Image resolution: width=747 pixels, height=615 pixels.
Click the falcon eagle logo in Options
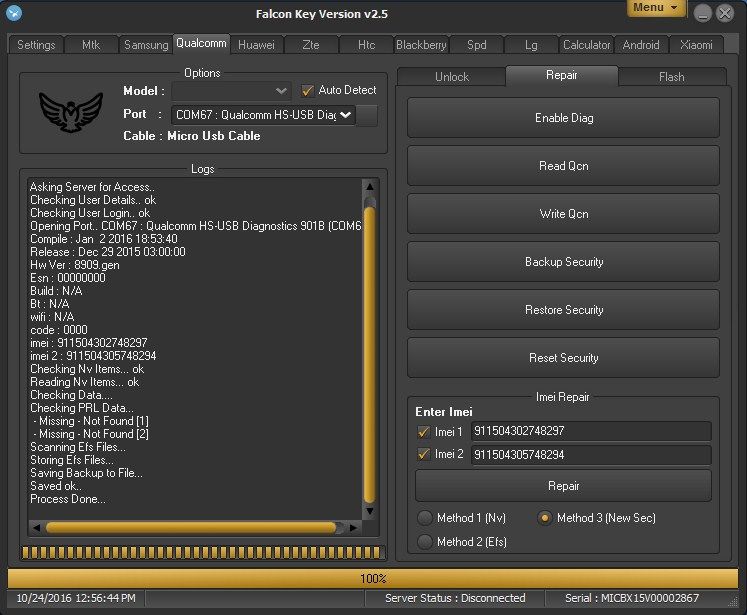pos(71,112)
